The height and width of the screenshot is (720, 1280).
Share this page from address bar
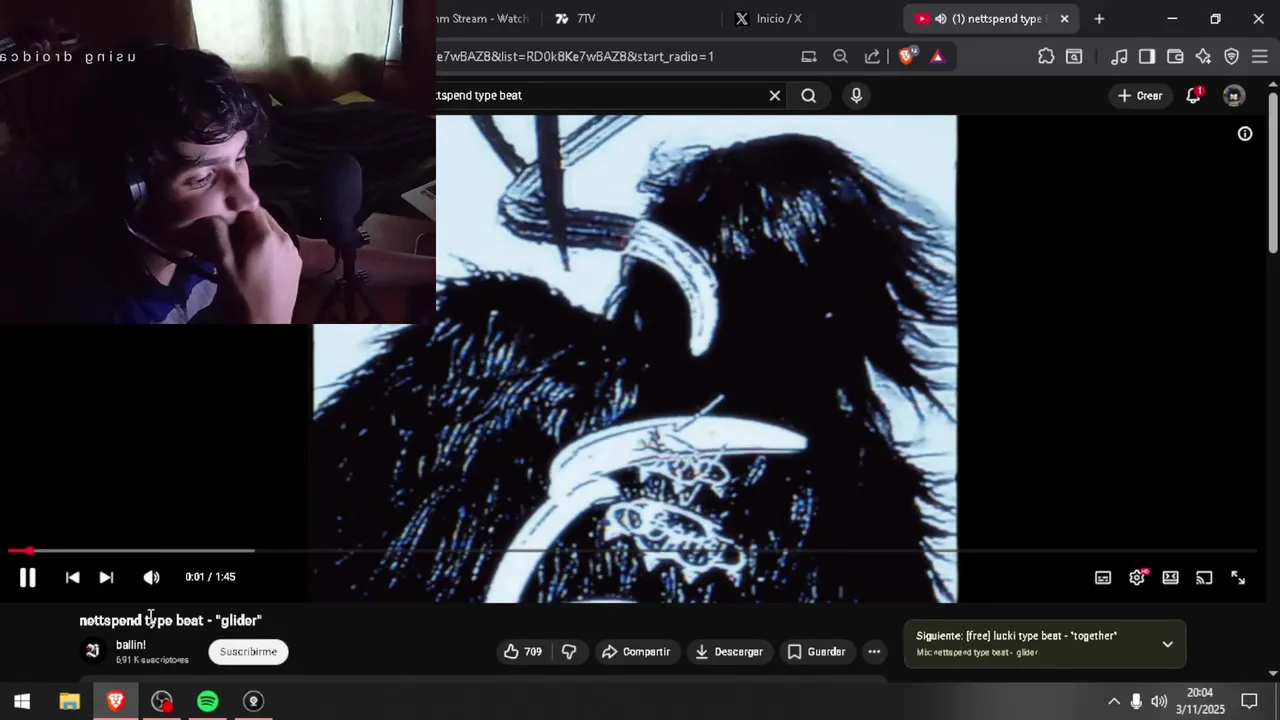coord(872,57)
